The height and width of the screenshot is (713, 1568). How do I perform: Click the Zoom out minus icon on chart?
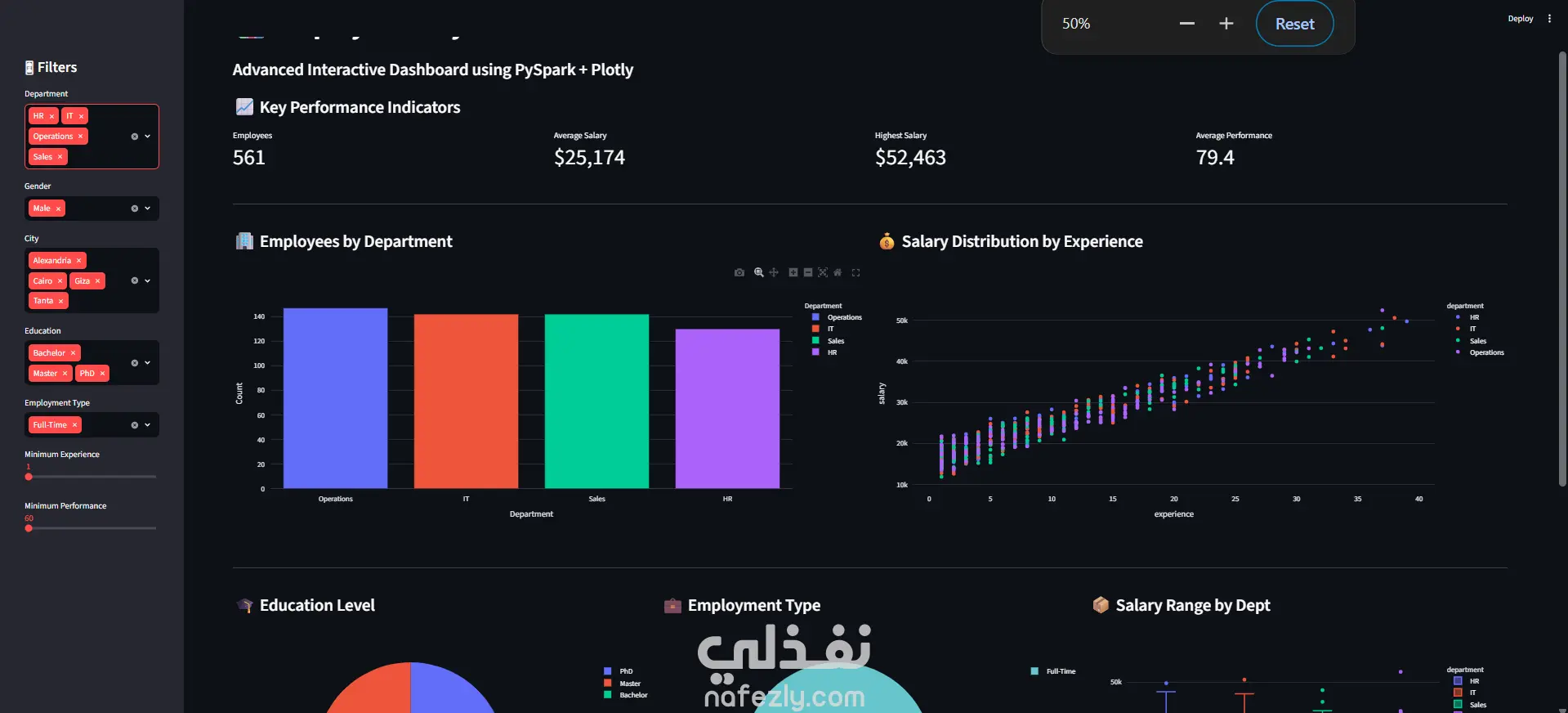click(808, 272)
